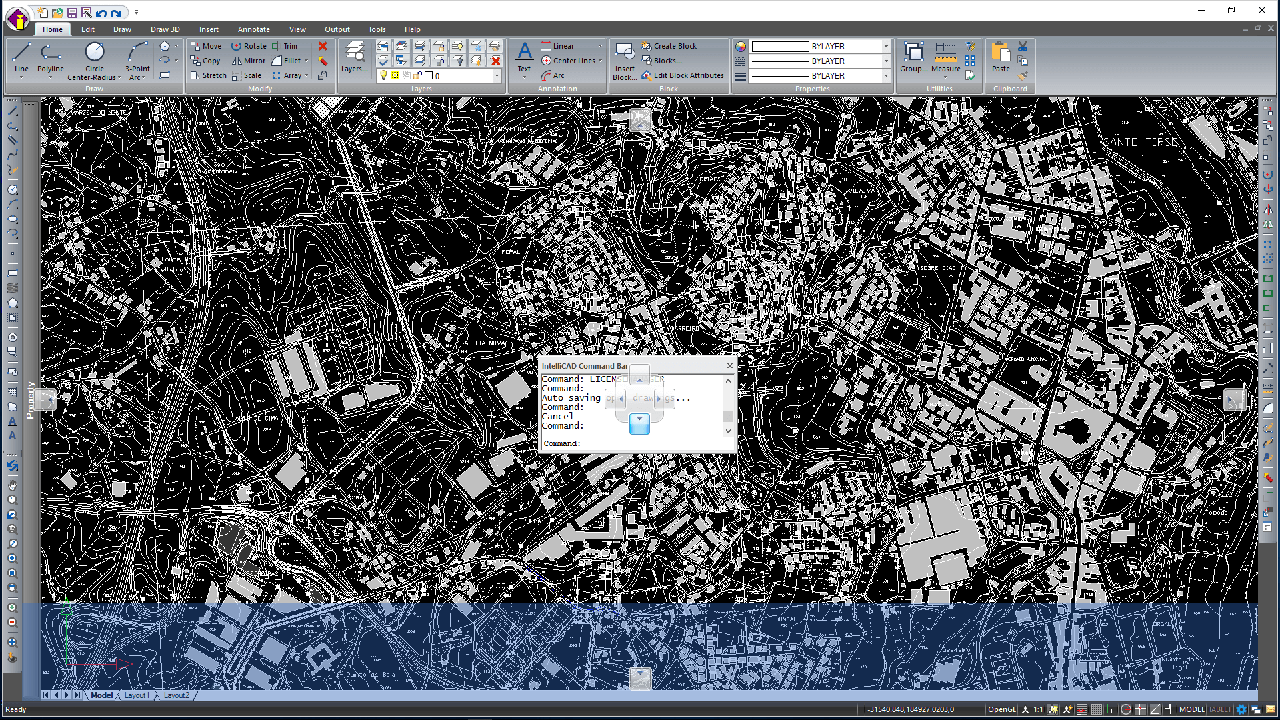The width and height of the screenshot is (1280, 720).
Task: Open the Layers manager
Action: (352, 57)
